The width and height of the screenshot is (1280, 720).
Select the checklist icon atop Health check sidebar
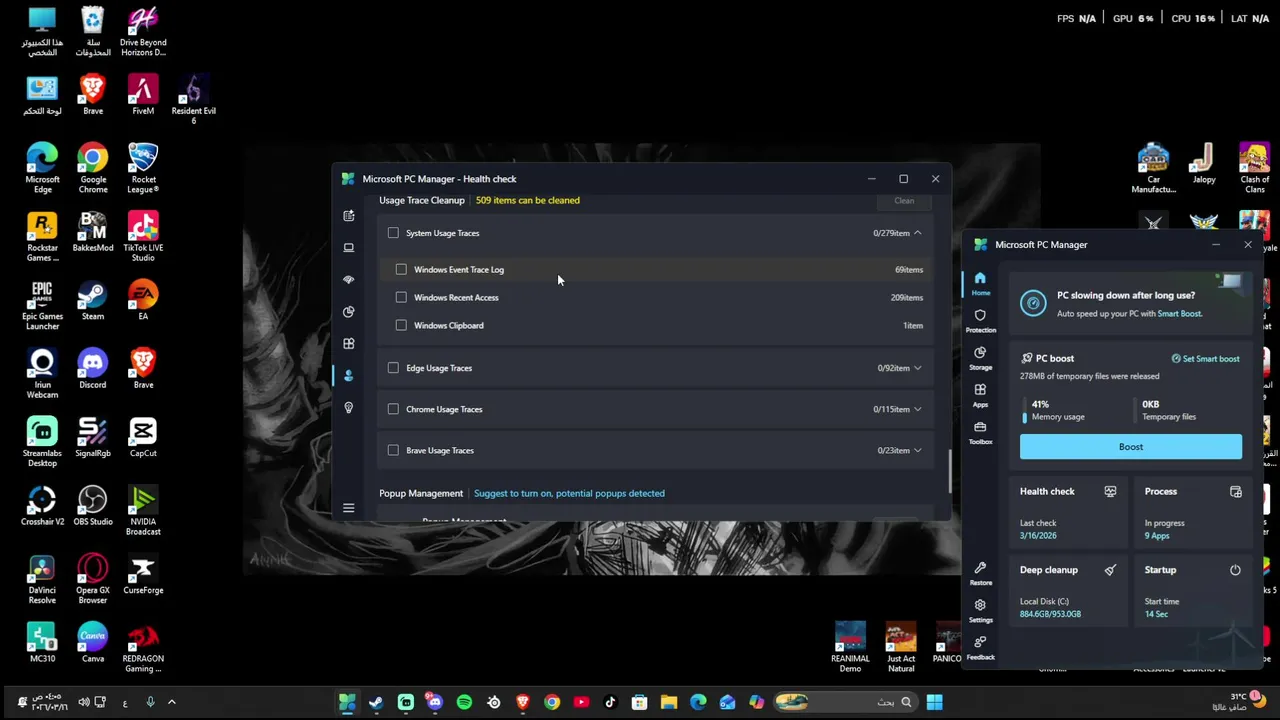tap(348, 216)
